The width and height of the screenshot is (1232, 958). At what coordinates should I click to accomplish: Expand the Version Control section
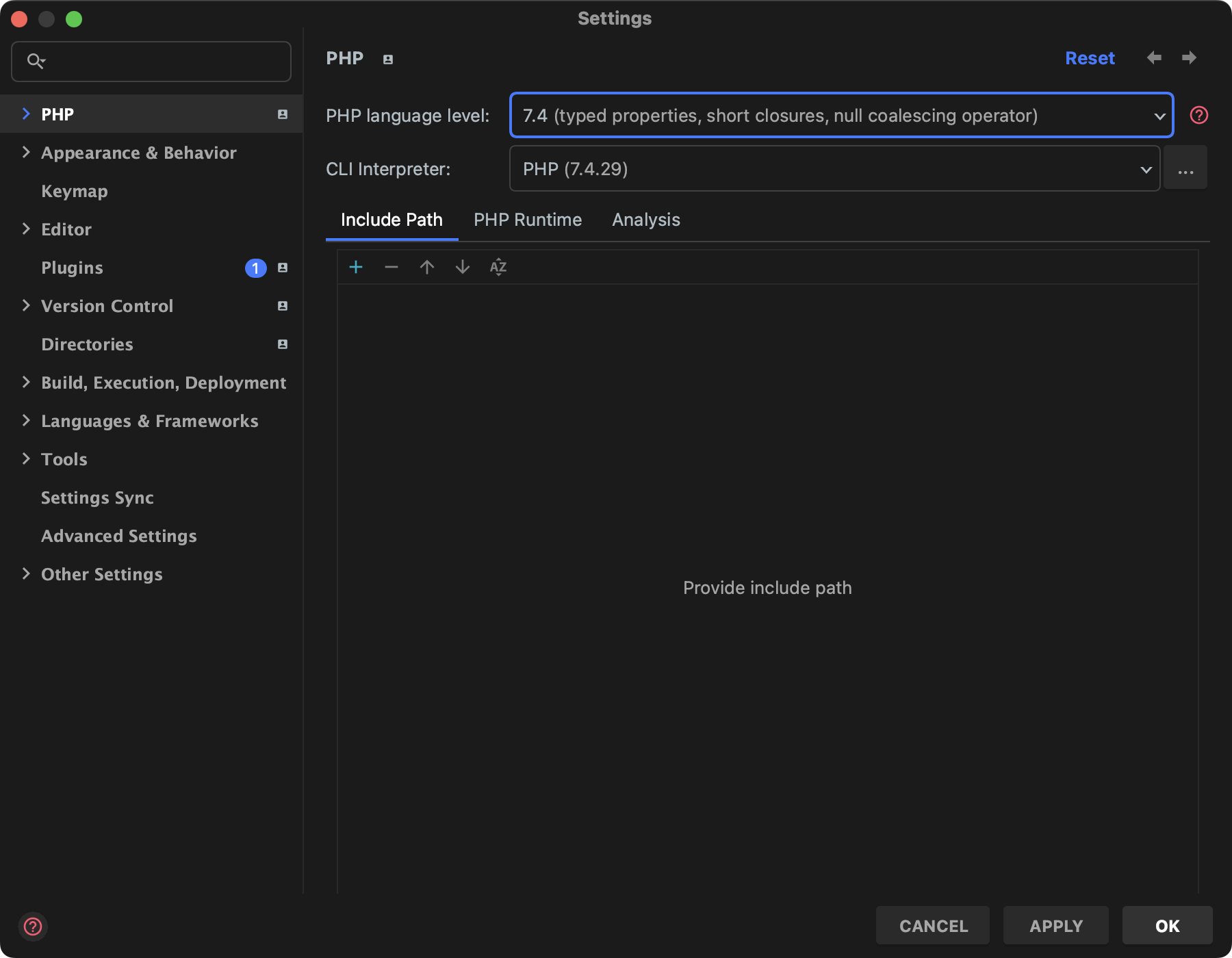coord(26,305)
